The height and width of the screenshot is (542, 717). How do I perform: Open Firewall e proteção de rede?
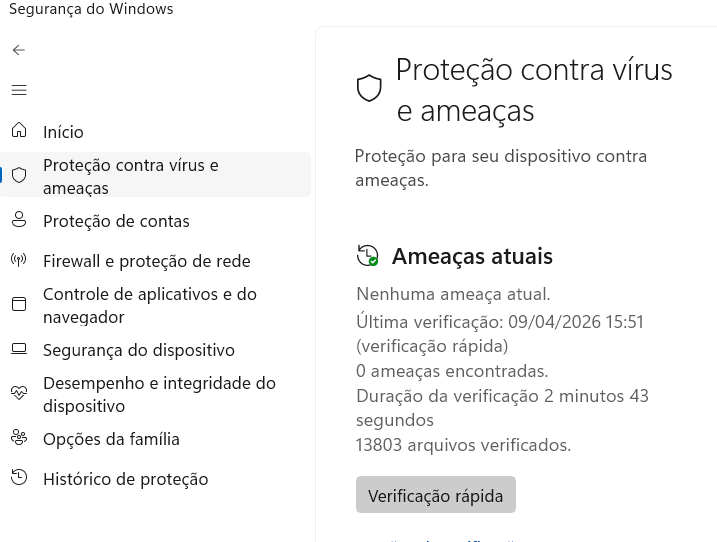point(146,261)
